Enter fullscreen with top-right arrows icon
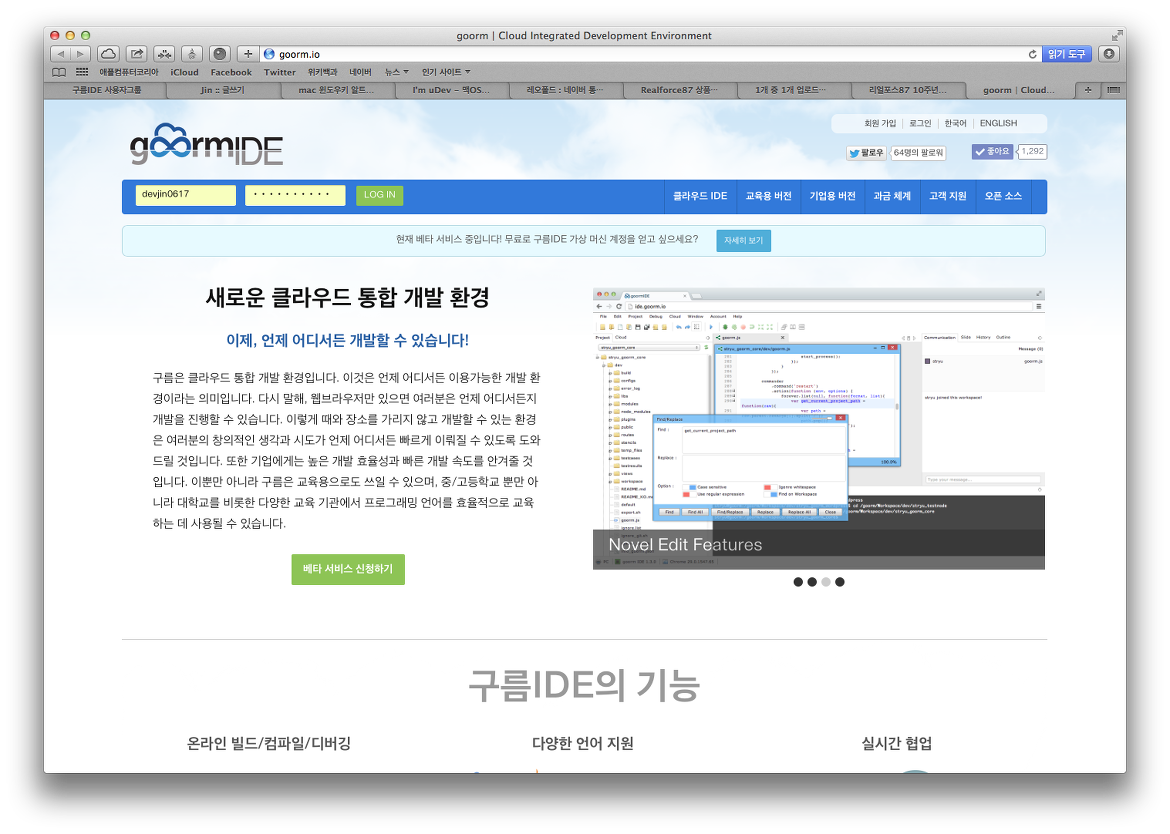Screen dimensions: 1170x834 coord(1117,35)
